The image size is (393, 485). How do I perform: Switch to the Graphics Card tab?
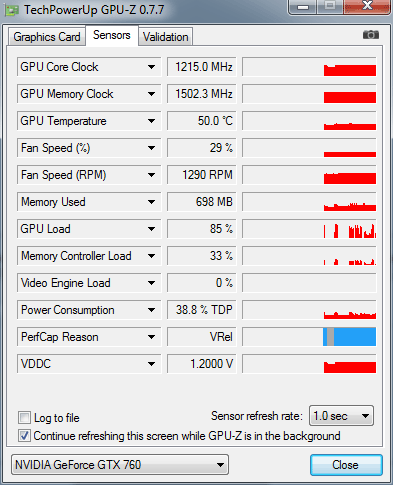click(x=47, y=37)
